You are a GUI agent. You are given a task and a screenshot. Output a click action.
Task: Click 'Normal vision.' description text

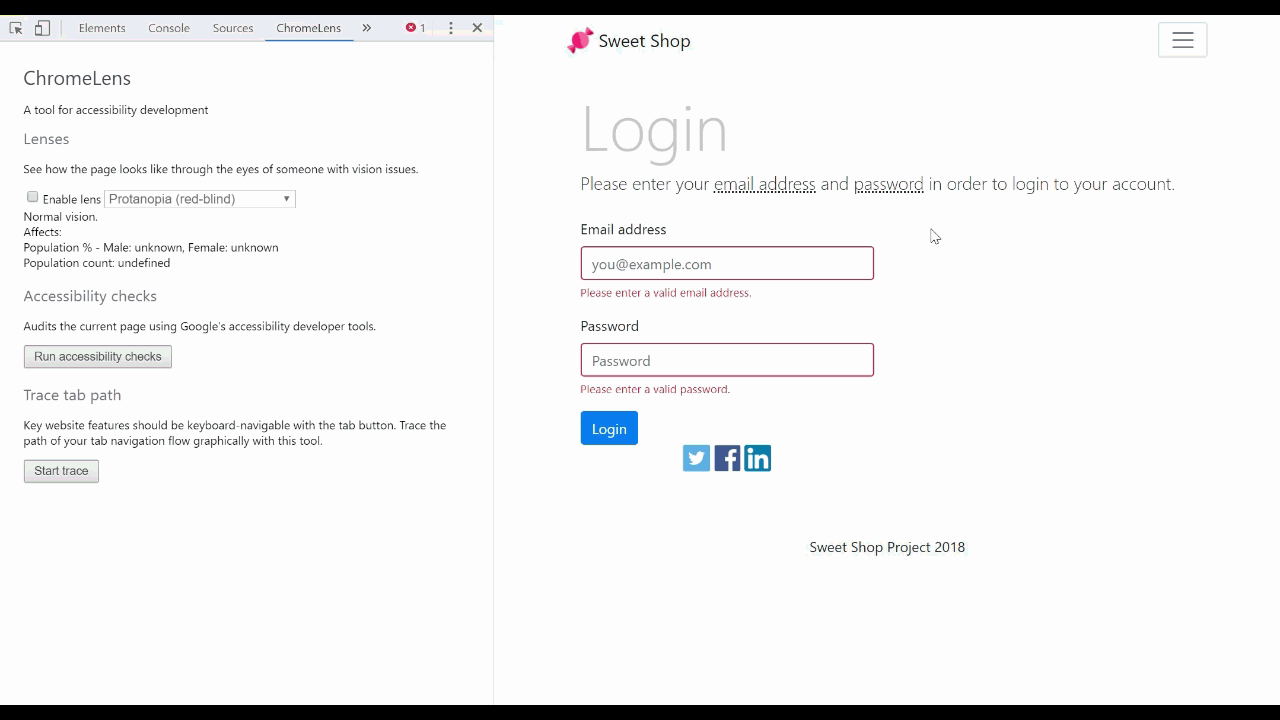[60, 217]
